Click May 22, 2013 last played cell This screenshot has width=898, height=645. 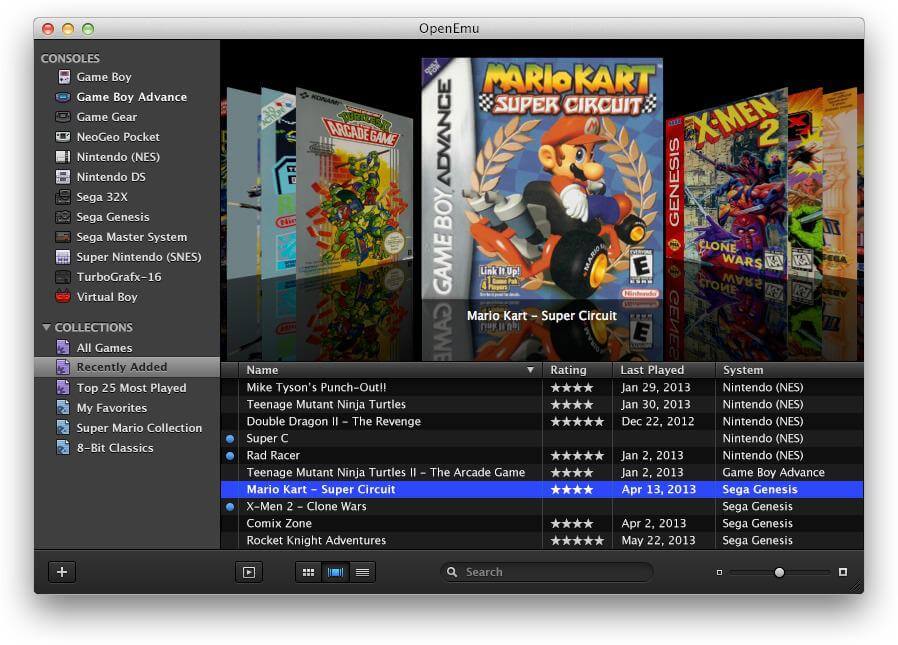pyautogui.click(x=659, y=541)
